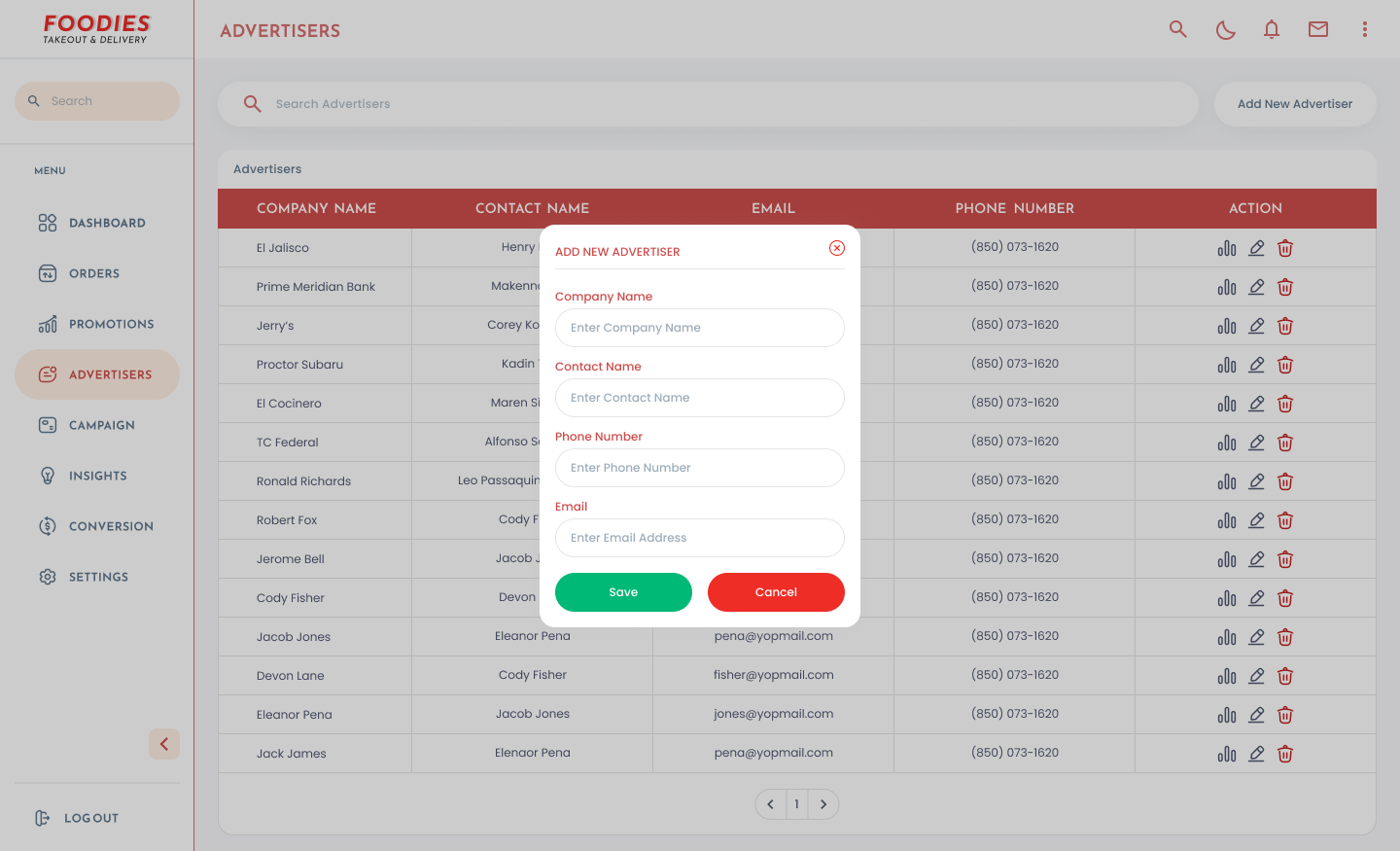Delete the Jerome Bell advertiser
Screen dimensions: 1400x851
[x=1285, y=559]
